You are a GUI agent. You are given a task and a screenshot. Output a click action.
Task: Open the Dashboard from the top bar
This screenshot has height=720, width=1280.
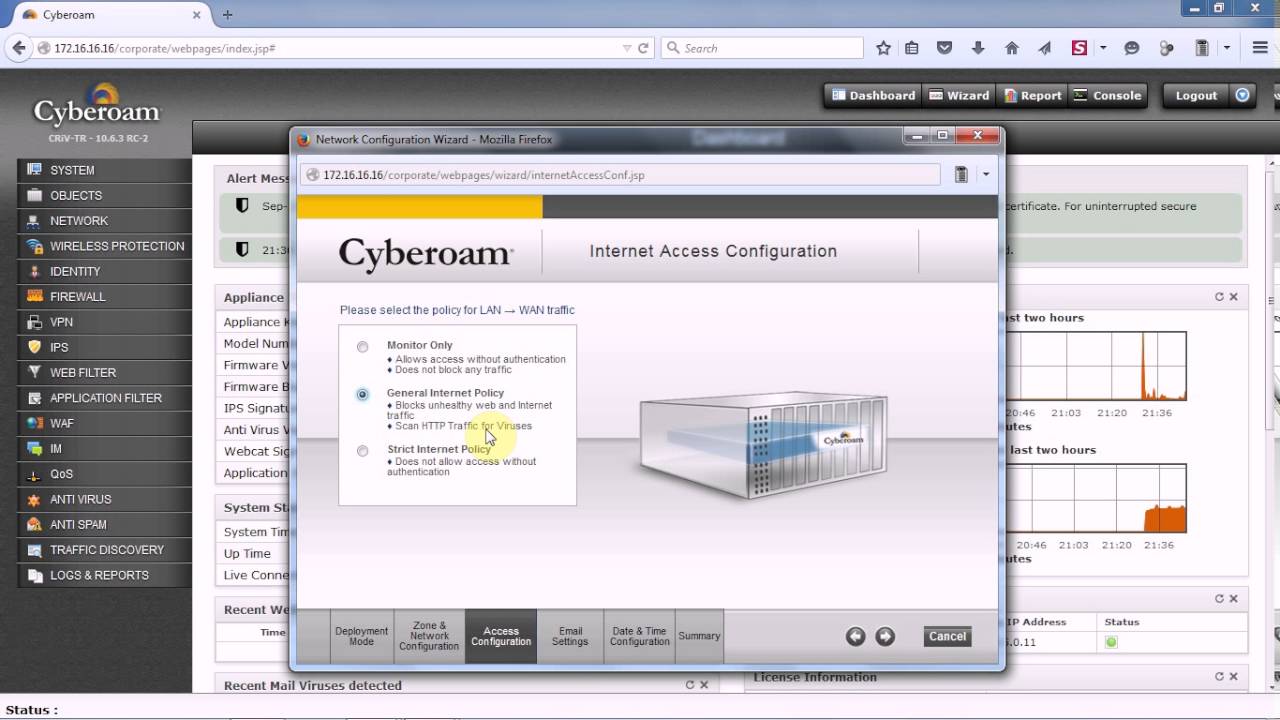[872, 95]
